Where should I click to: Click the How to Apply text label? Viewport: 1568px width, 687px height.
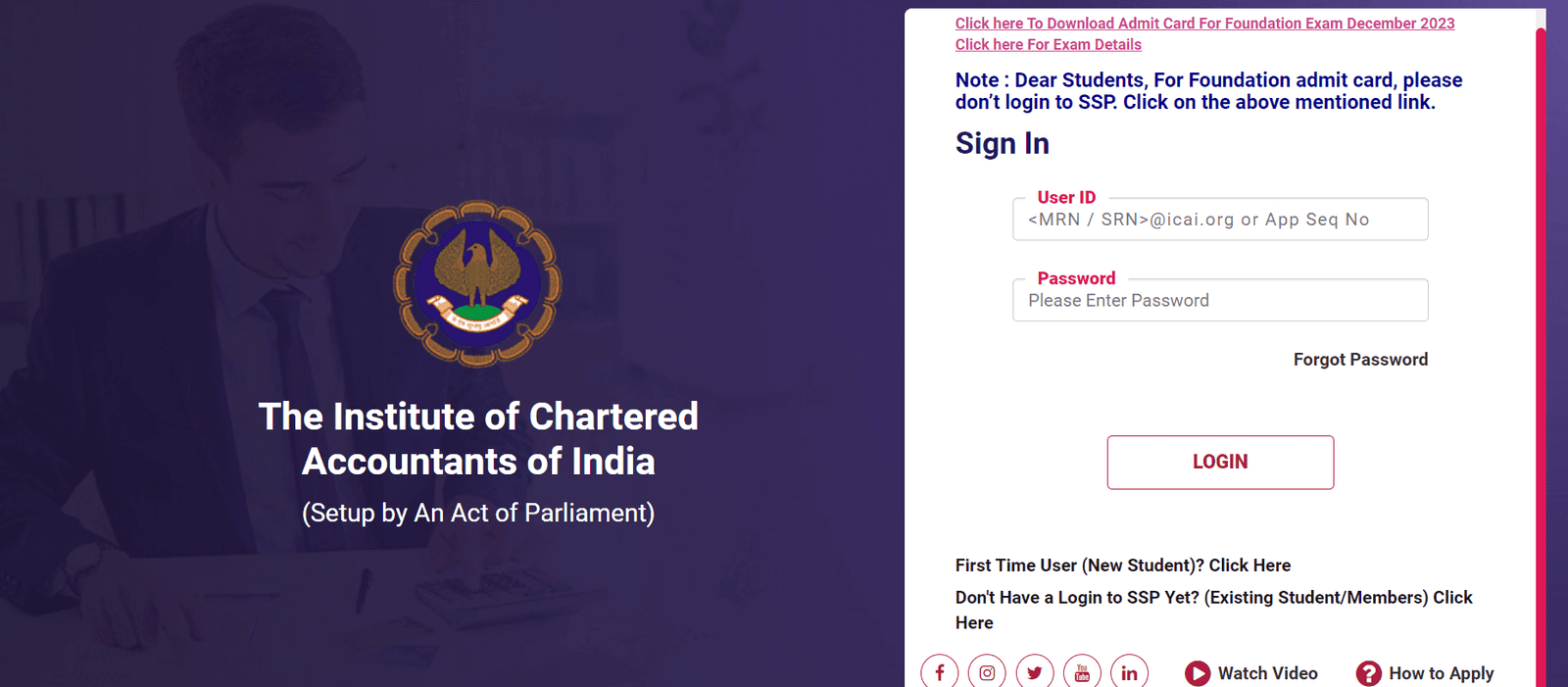[x=1441, y=673]
